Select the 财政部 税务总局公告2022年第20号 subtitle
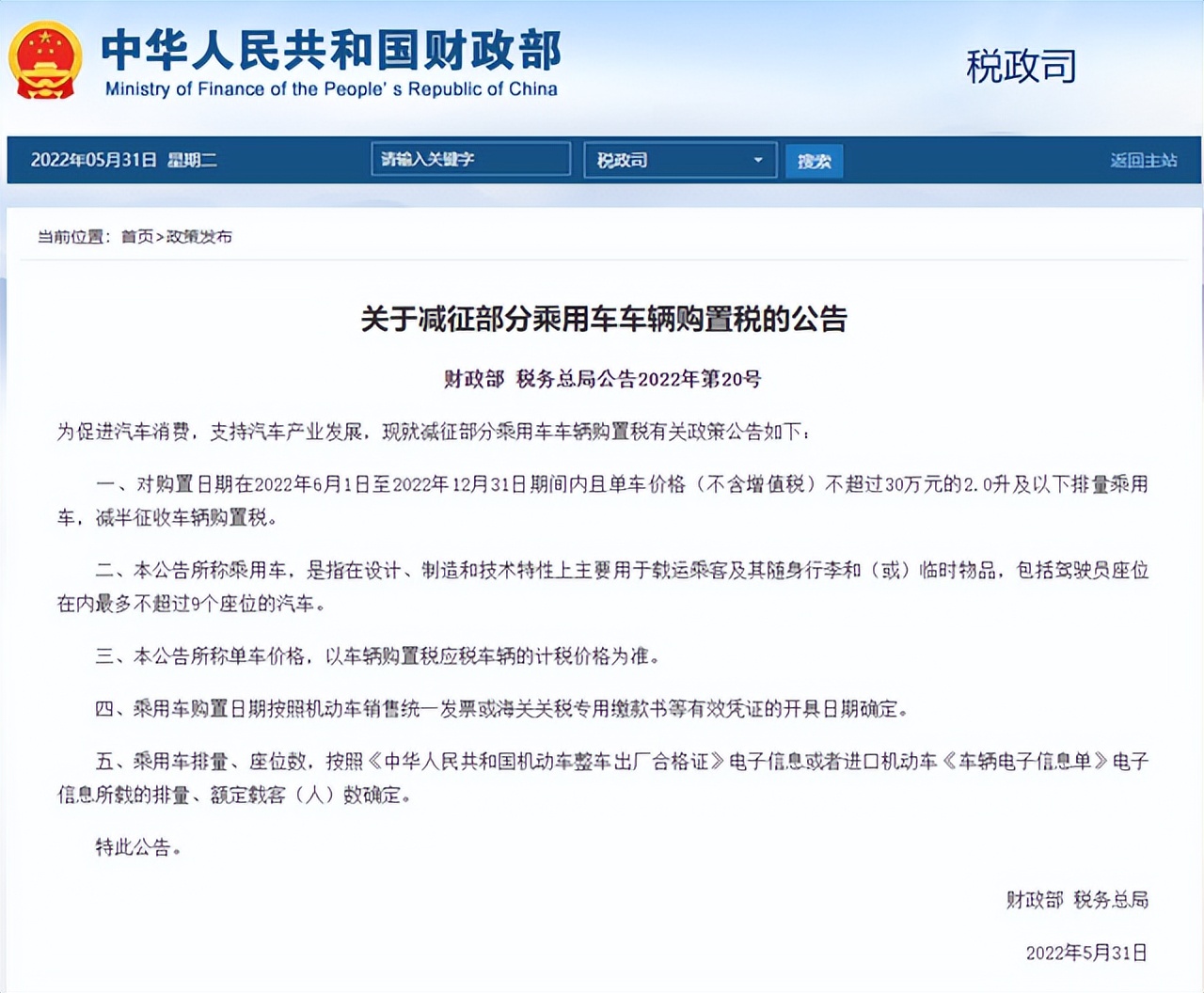This screenshot has width=1204, height=993. 602,380
